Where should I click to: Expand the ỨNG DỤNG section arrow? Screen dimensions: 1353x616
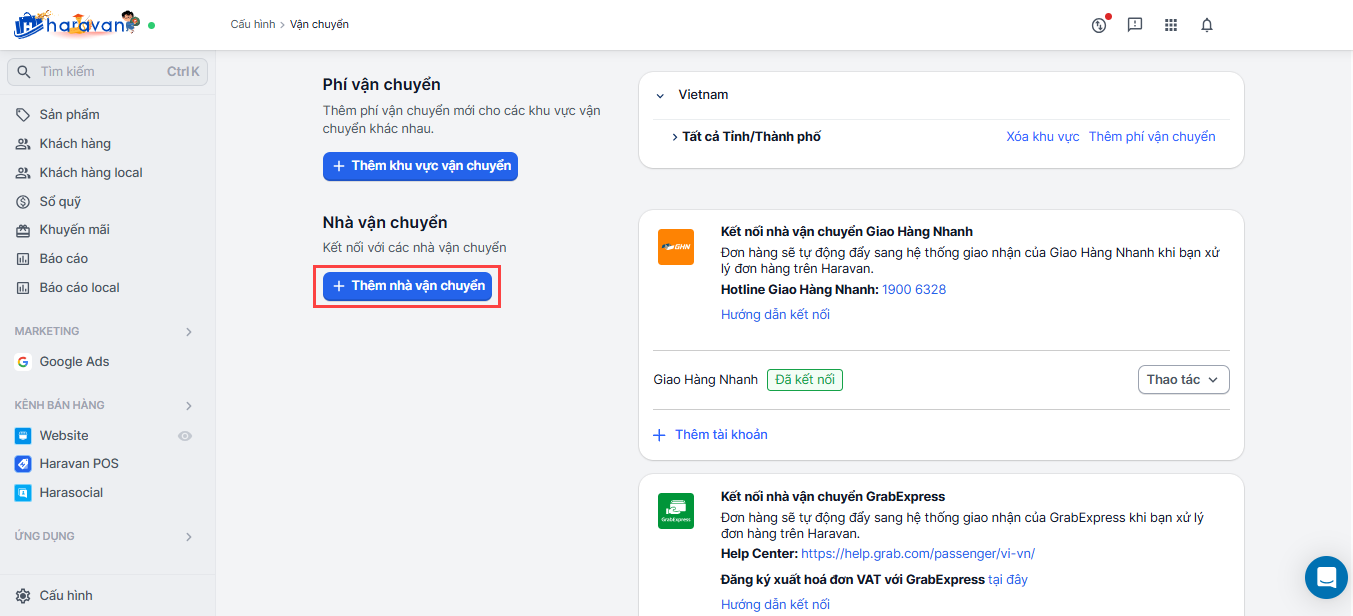189,537
